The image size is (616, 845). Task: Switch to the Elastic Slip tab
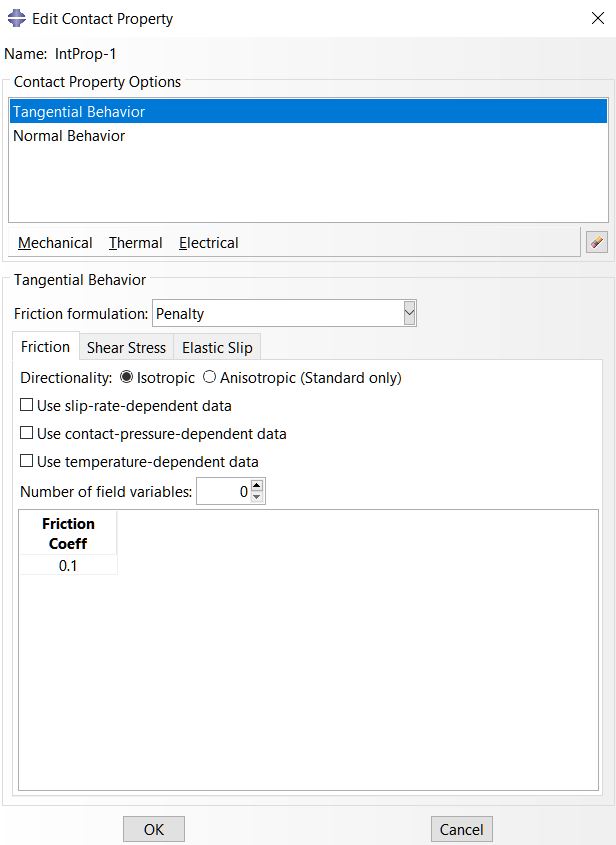(217, 348)
